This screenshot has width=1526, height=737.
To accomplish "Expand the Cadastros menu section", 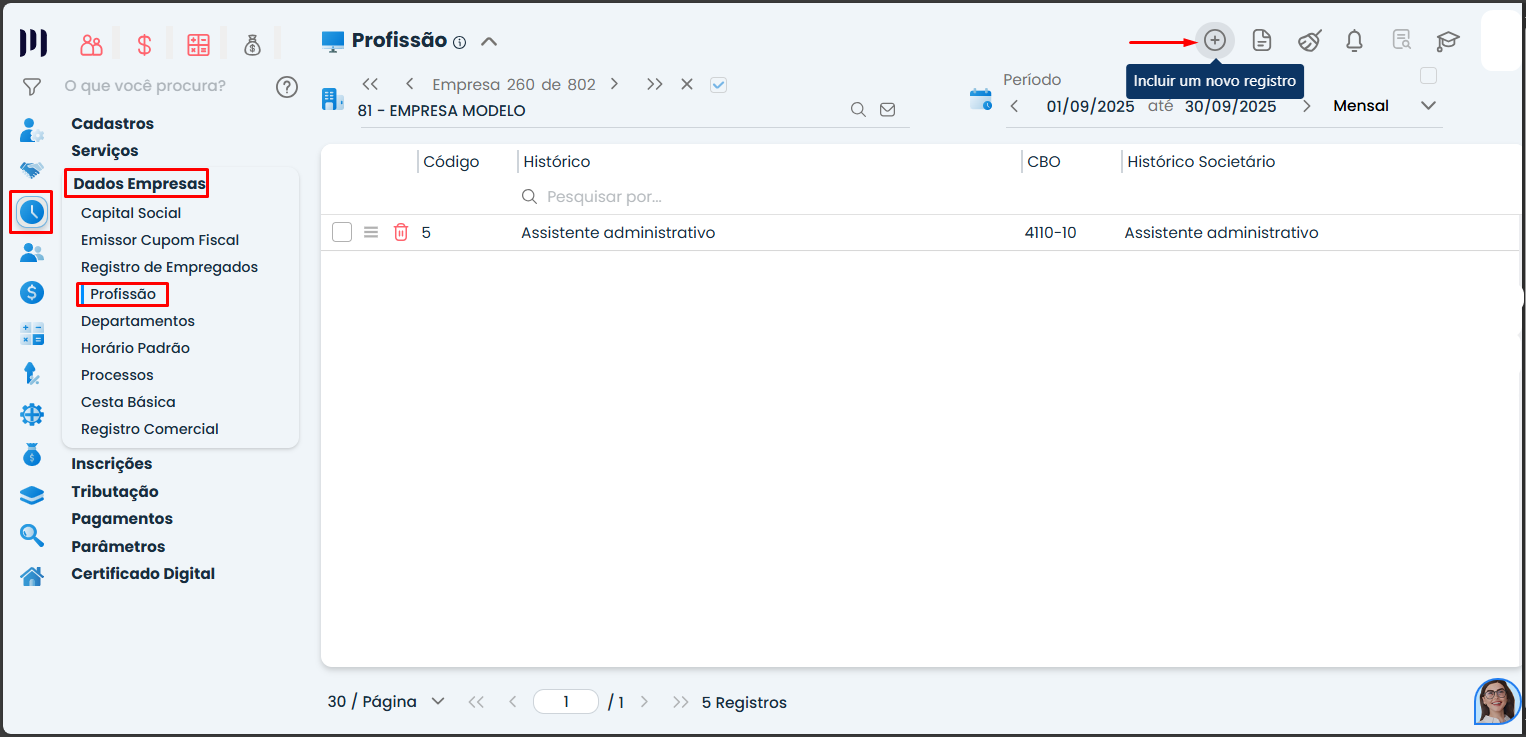I will pyautogui.click(x=113, y=124).
